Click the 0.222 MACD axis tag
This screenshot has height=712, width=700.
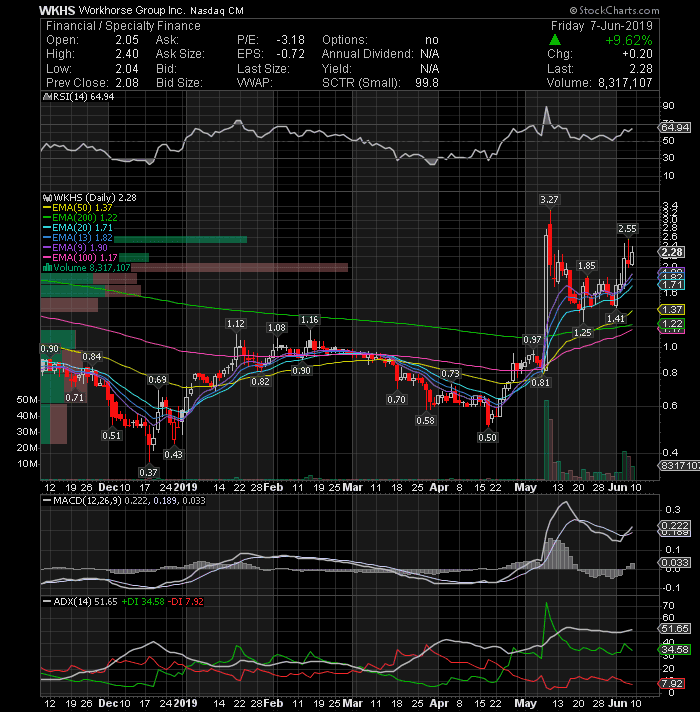674,525
